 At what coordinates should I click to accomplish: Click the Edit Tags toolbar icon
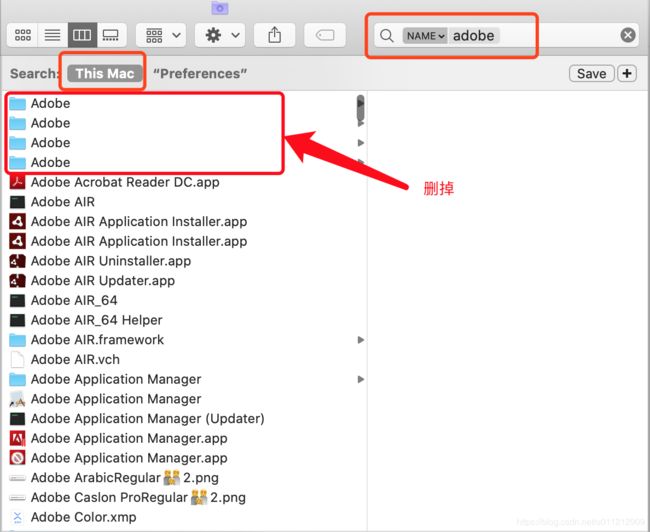pyautogui.click(x=325, y=35)
